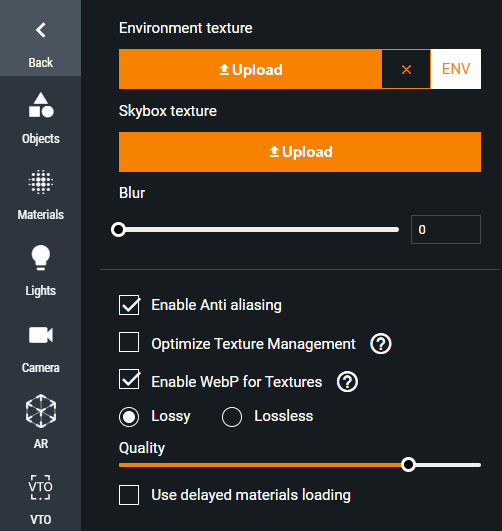The width and height of the screenshot is (502, 531).
Task: Select the Lossless radio option
Action: point(232,417)
